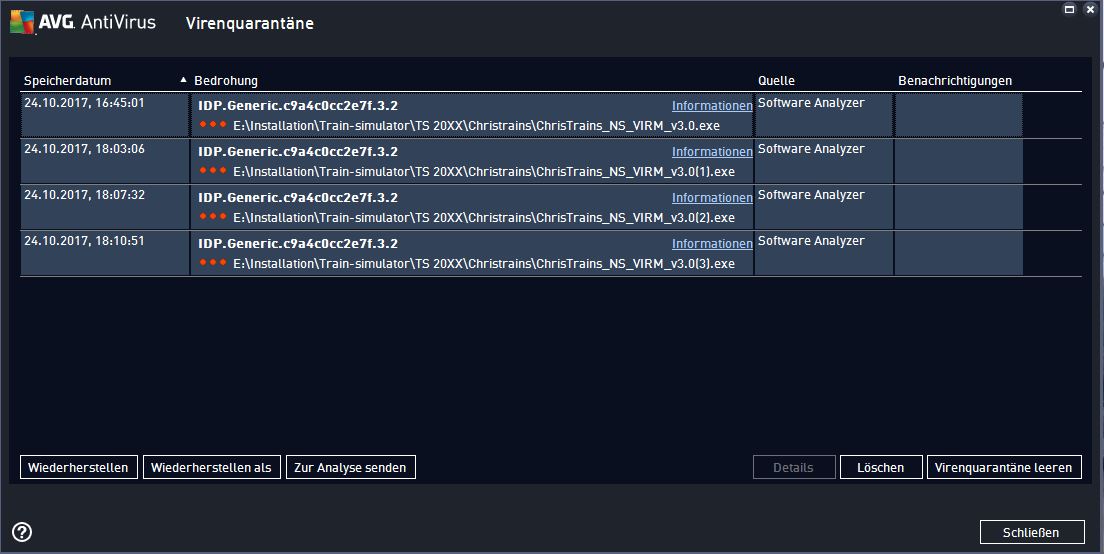Select path ending ChrisTrains_NS_VIRM_v3.0(3).exe
1104x554 pixels.
[484, 263]
